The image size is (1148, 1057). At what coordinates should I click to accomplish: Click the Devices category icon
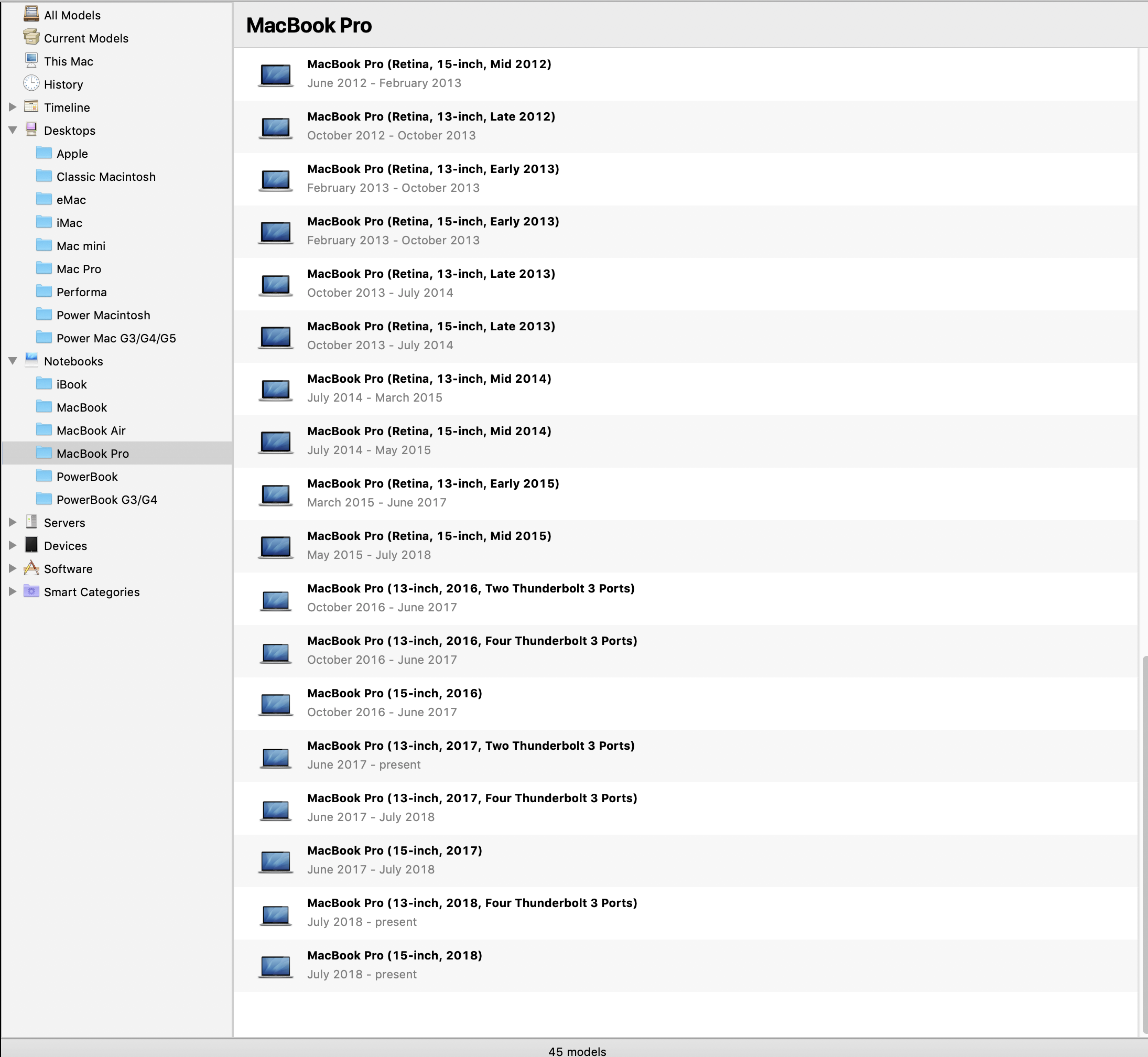coord(31,545)
